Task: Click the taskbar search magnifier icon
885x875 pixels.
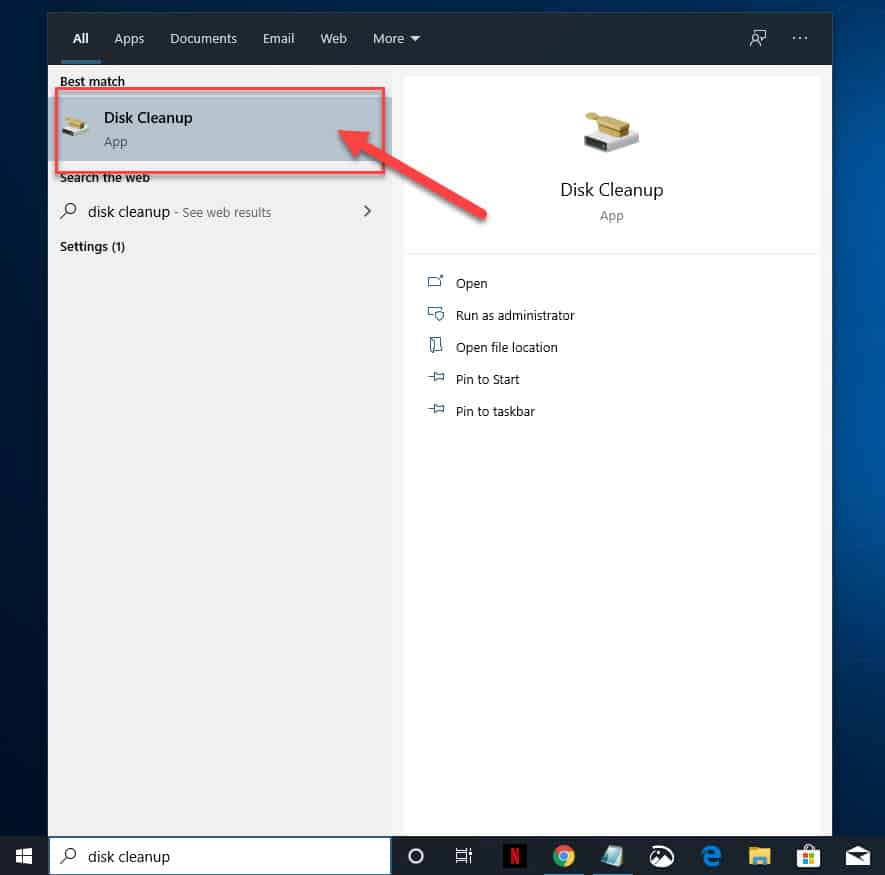Action: click(68, 856)
